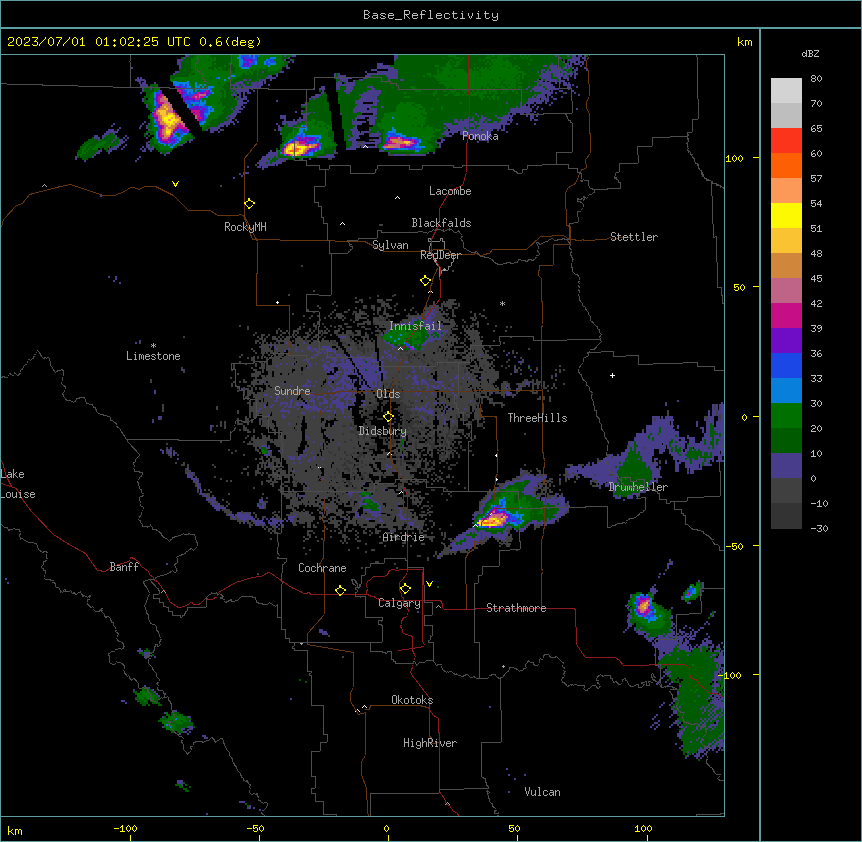Select the yellow diamond marker below Cochrane
This screenshot has width=862, height=842.
pyautogui.click(x=340, y=590)
